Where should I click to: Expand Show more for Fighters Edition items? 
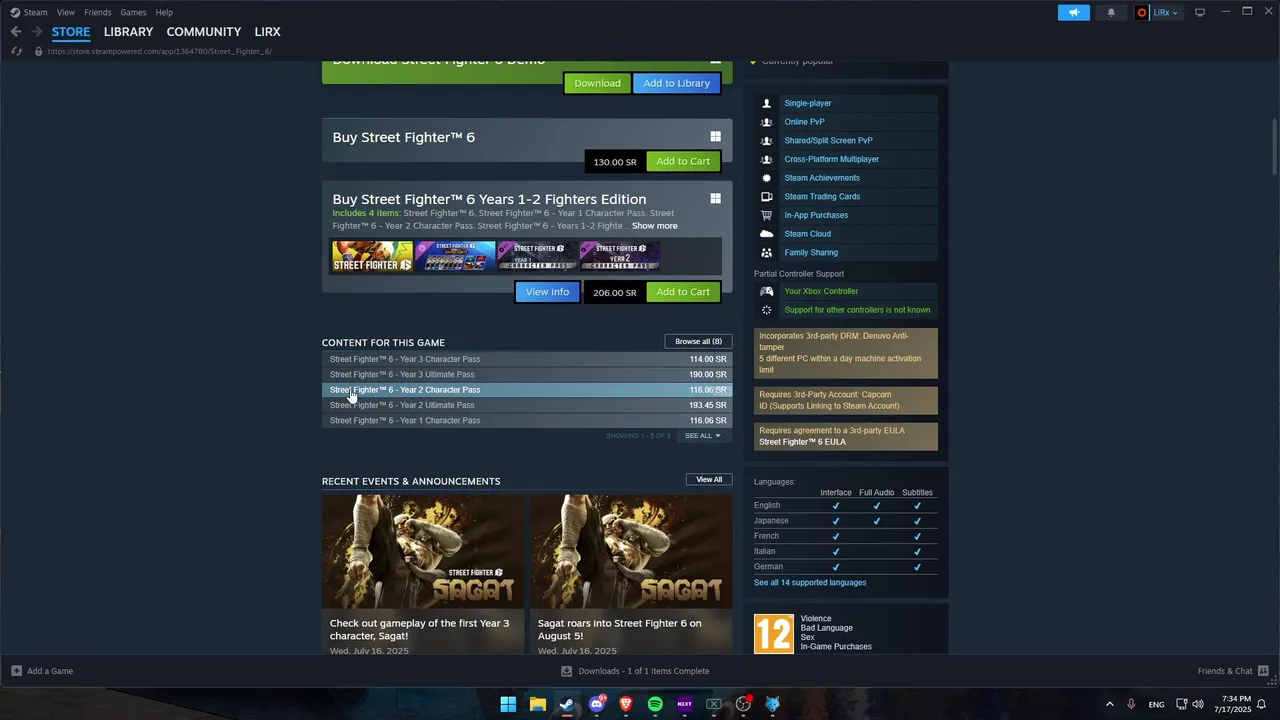tap(654, 226)
